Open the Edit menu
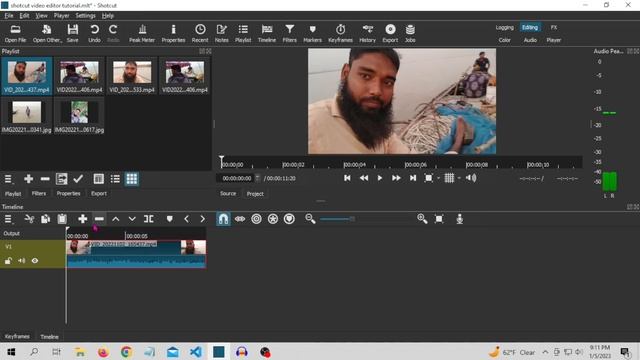This screenshot has height=360, width=640. (x=24, y=16)
